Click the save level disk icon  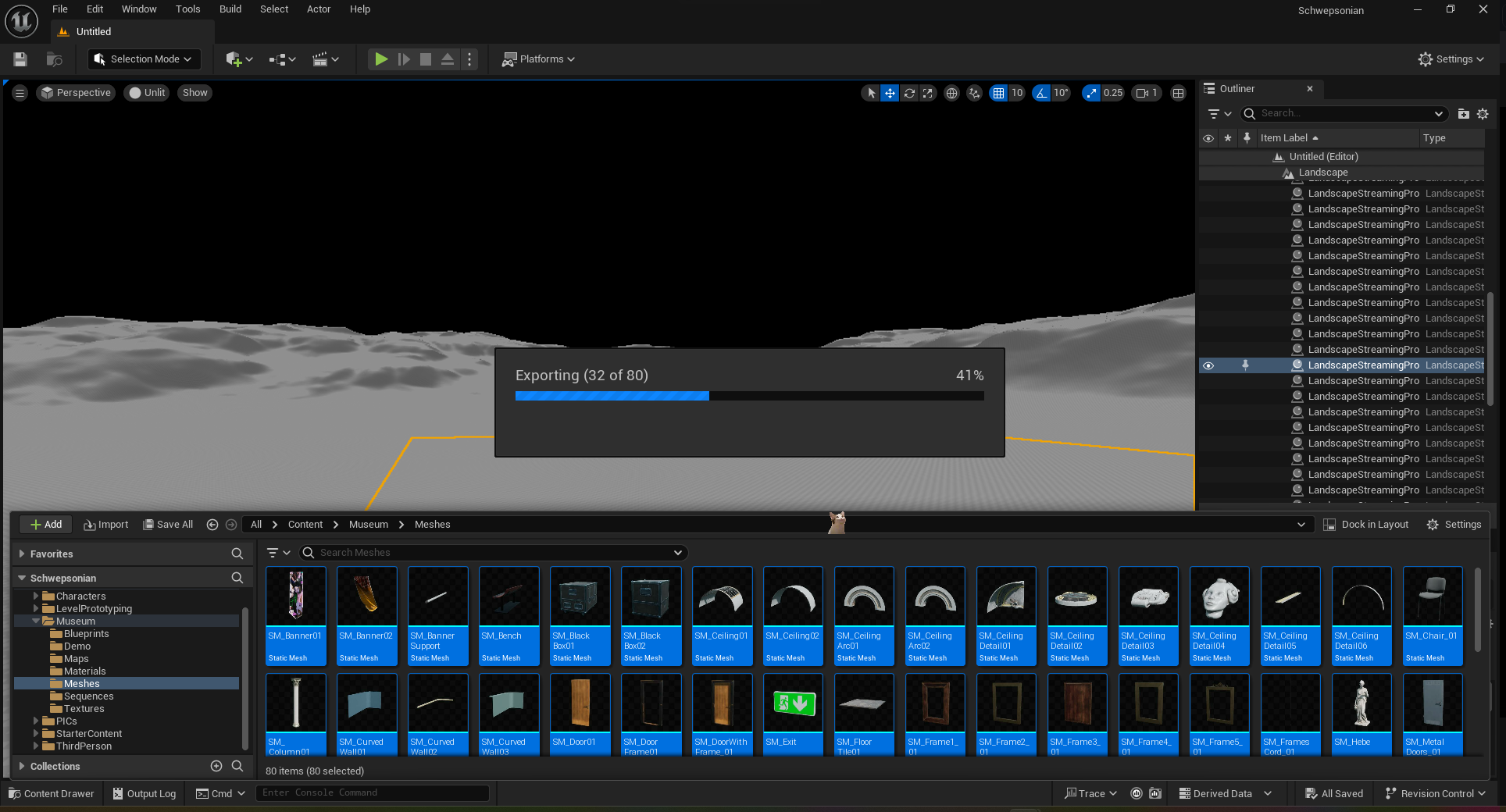[21, 59]
